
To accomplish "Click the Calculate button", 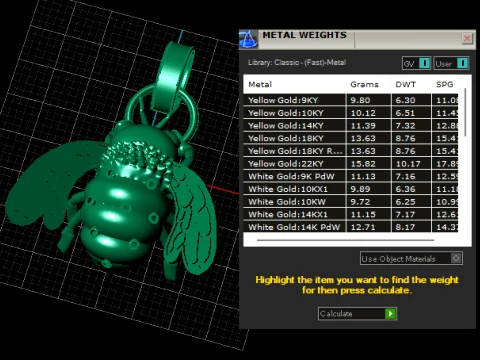I will (x=357, y=314).
